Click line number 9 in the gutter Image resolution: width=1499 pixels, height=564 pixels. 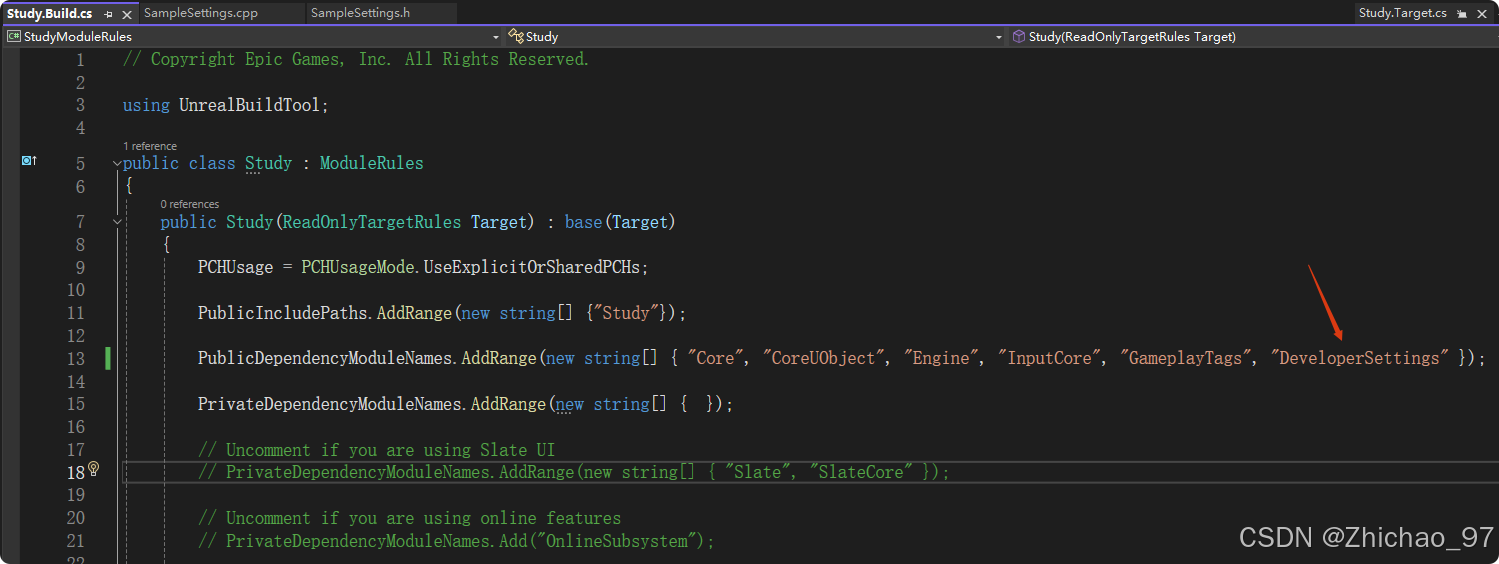[x=80, y=267]
